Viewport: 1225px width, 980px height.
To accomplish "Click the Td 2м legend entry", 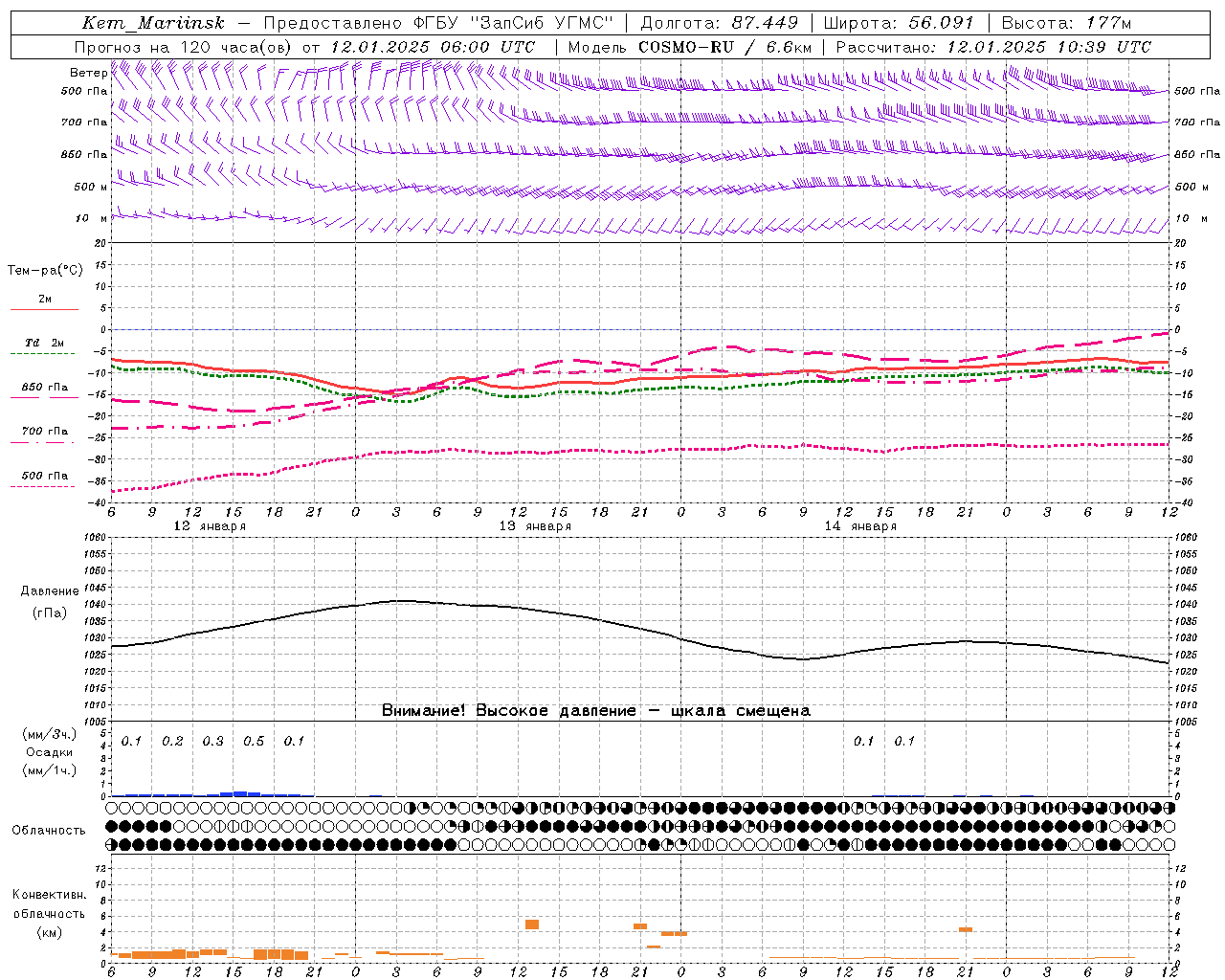I will coord(45,343).
